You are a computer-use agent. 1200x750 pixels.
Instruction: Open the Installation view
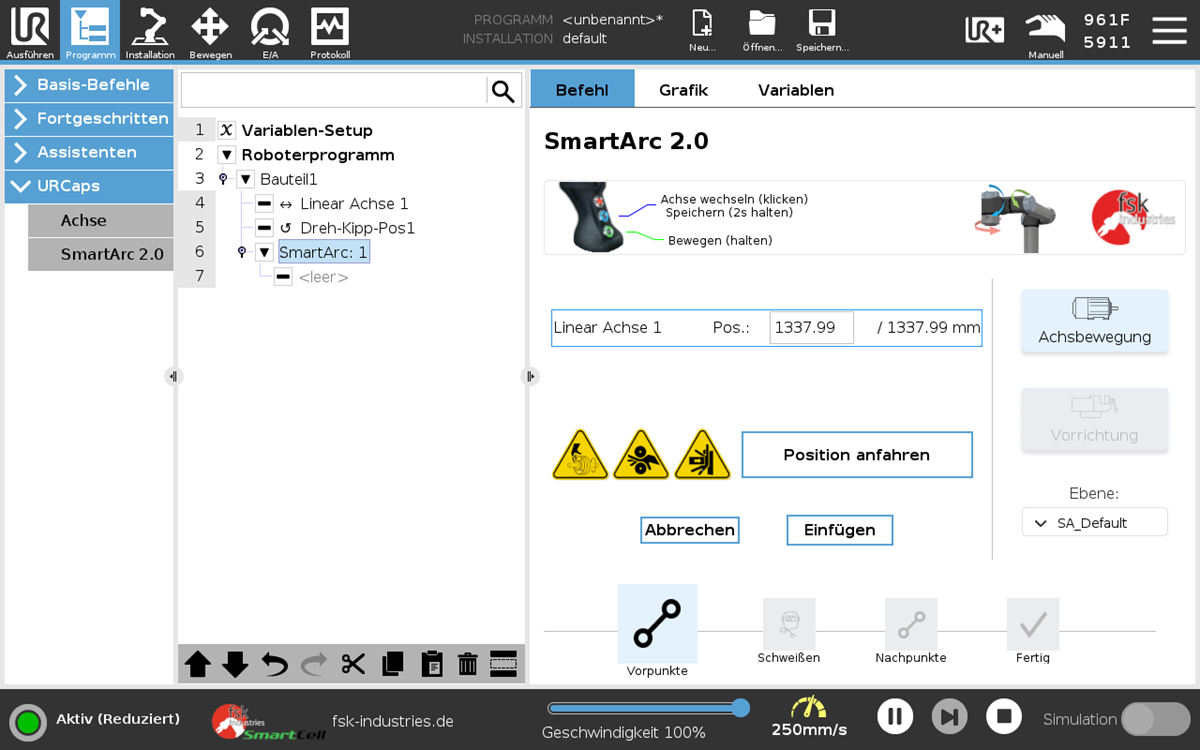(x=150, y=30)
